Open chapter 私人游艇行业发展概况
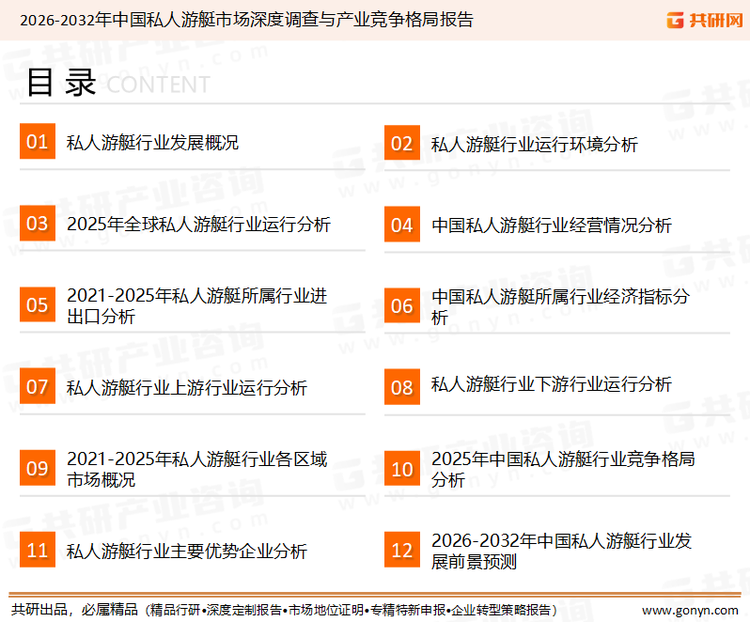750x622 pixels. tap(152, 143)
